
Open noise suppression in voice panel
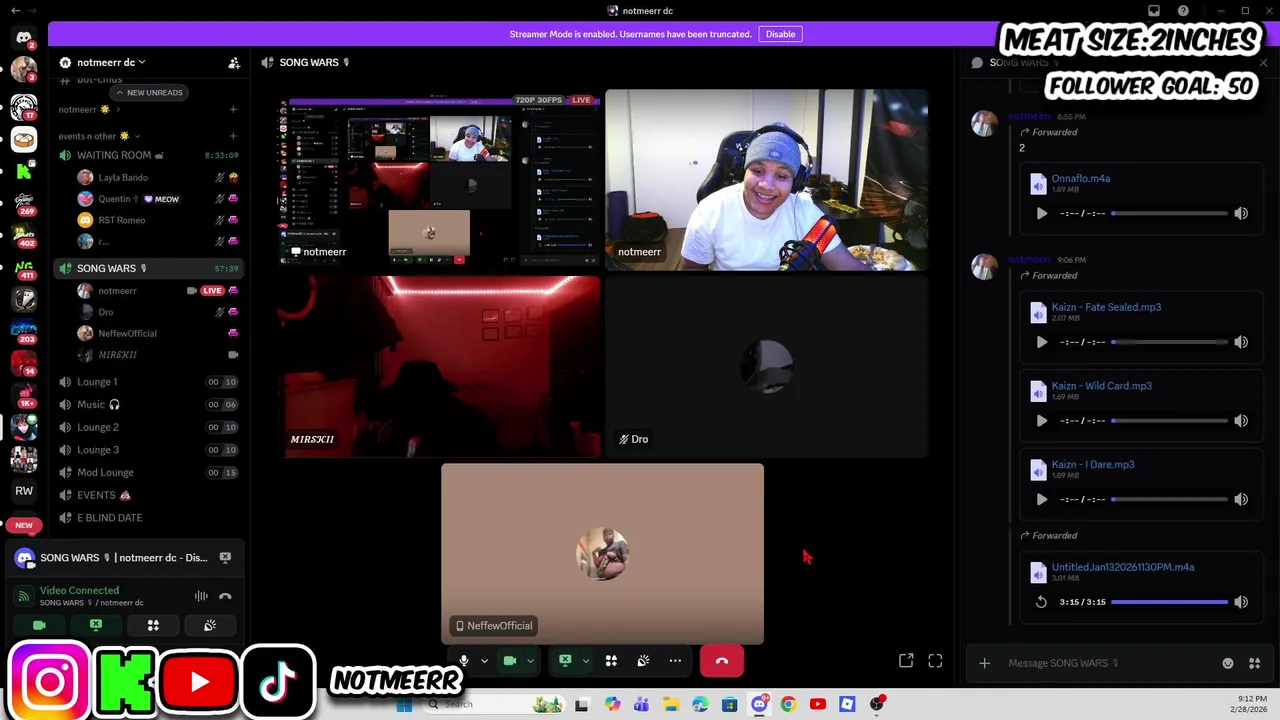coord(201,597)
